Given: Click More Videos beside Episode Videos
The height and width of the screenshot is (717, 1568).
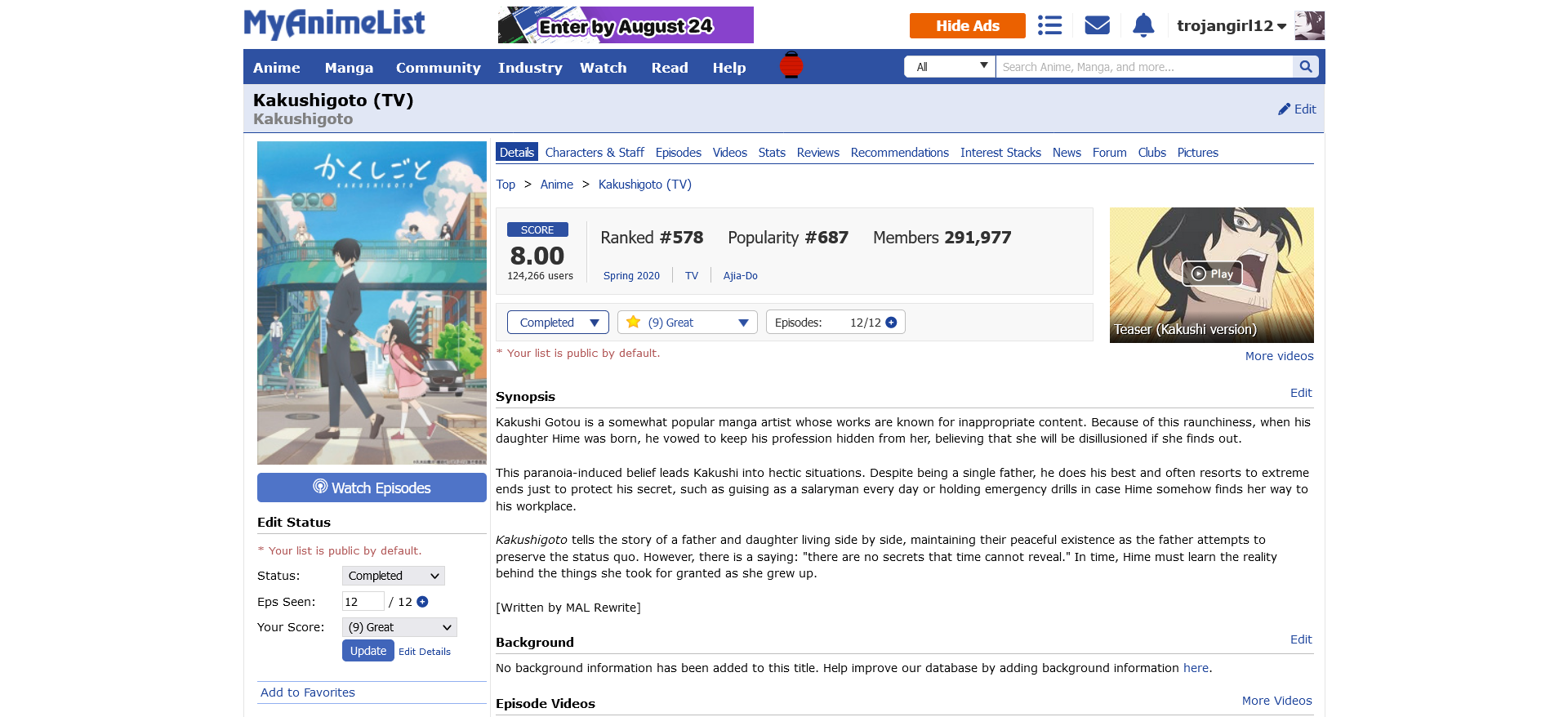Looking at the screenshot, I should point(1277,701).
